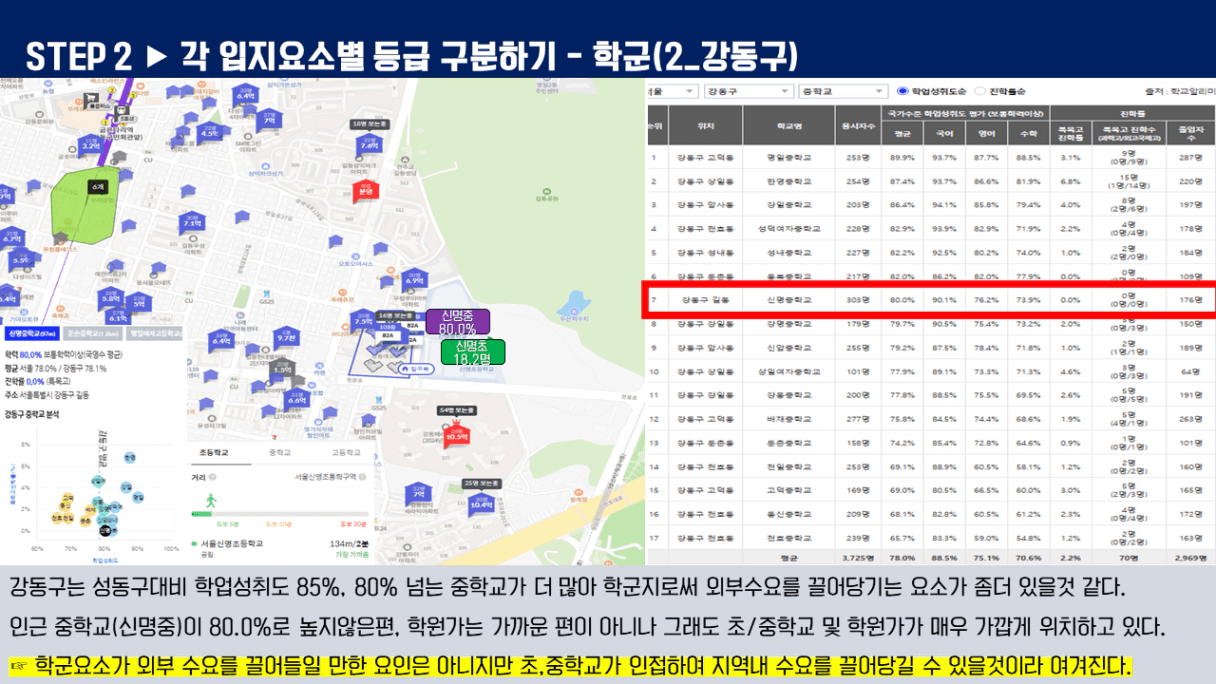Click the 신명중학교 cell in table
Screen dimensions: 1216x684
pyautogui.click(x=789, y=299)
